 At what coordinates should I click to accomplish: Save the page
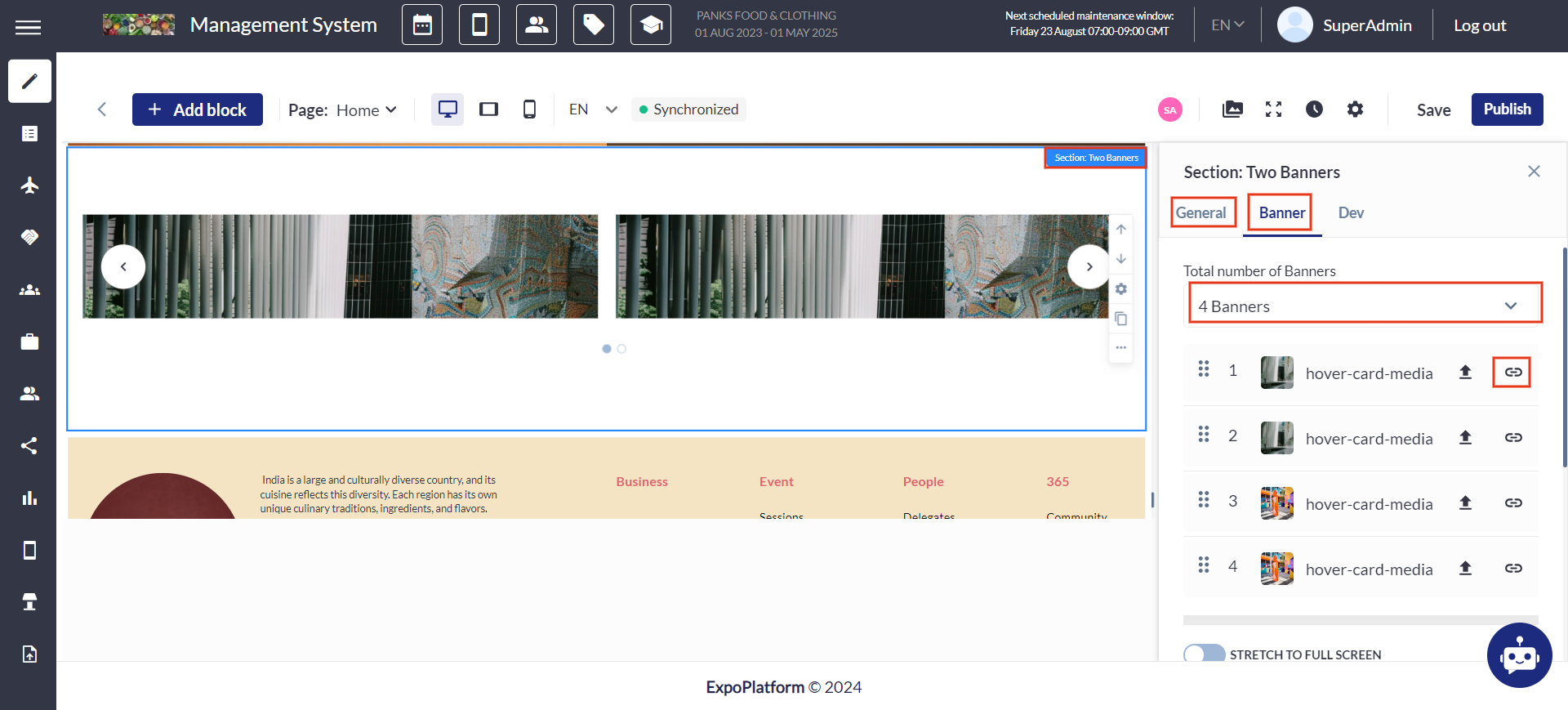(x=1433, y=110)
